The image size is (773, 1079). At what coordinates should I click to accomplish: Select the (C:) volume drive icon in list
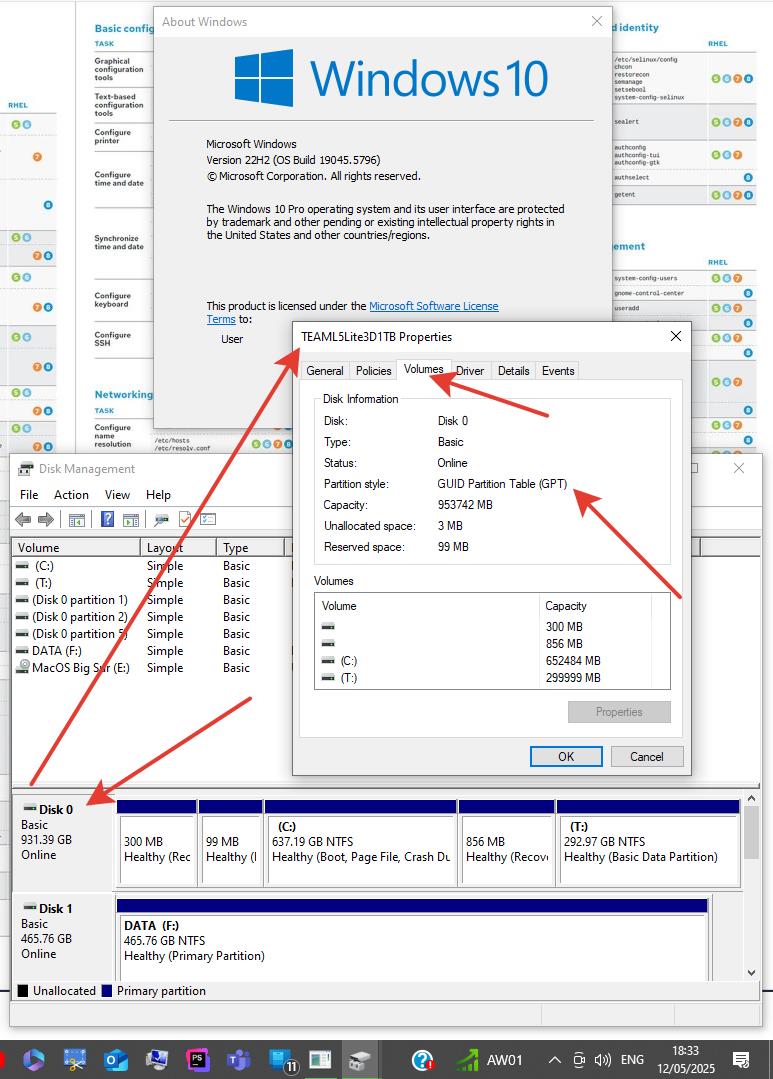coord(23,566)
